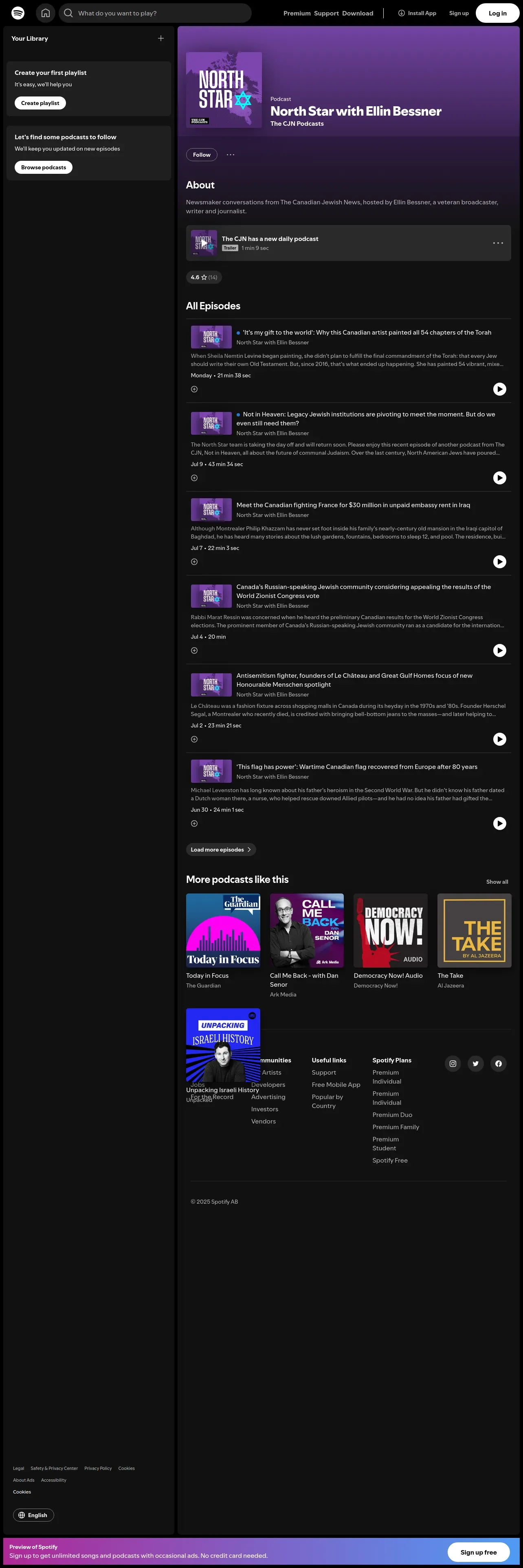Image resolution: width=523 pixels, height=1568 pixels.
Task: Click the Investors footer link
Action: 265,1109
